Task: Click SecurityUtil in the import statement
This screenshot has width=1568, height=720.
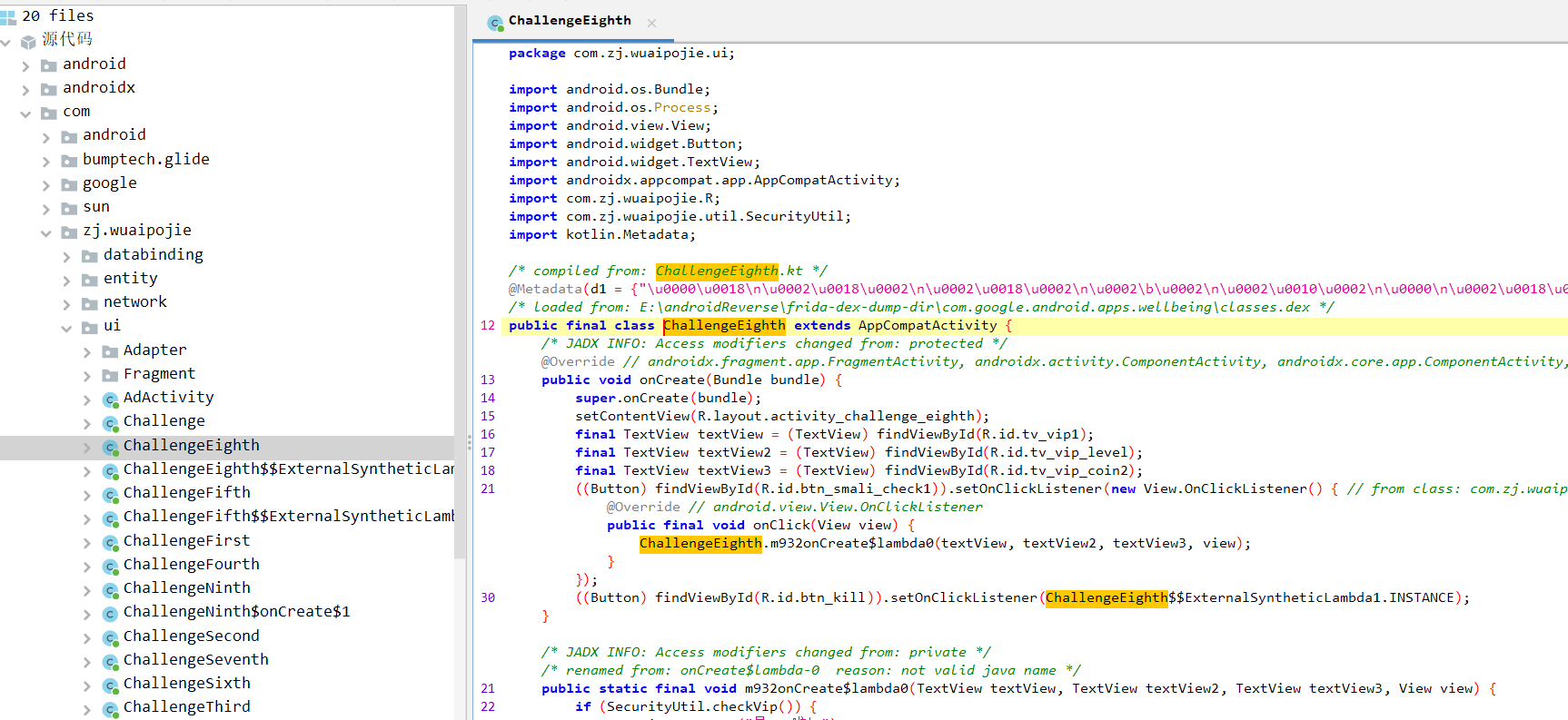Action: [794, 216]
